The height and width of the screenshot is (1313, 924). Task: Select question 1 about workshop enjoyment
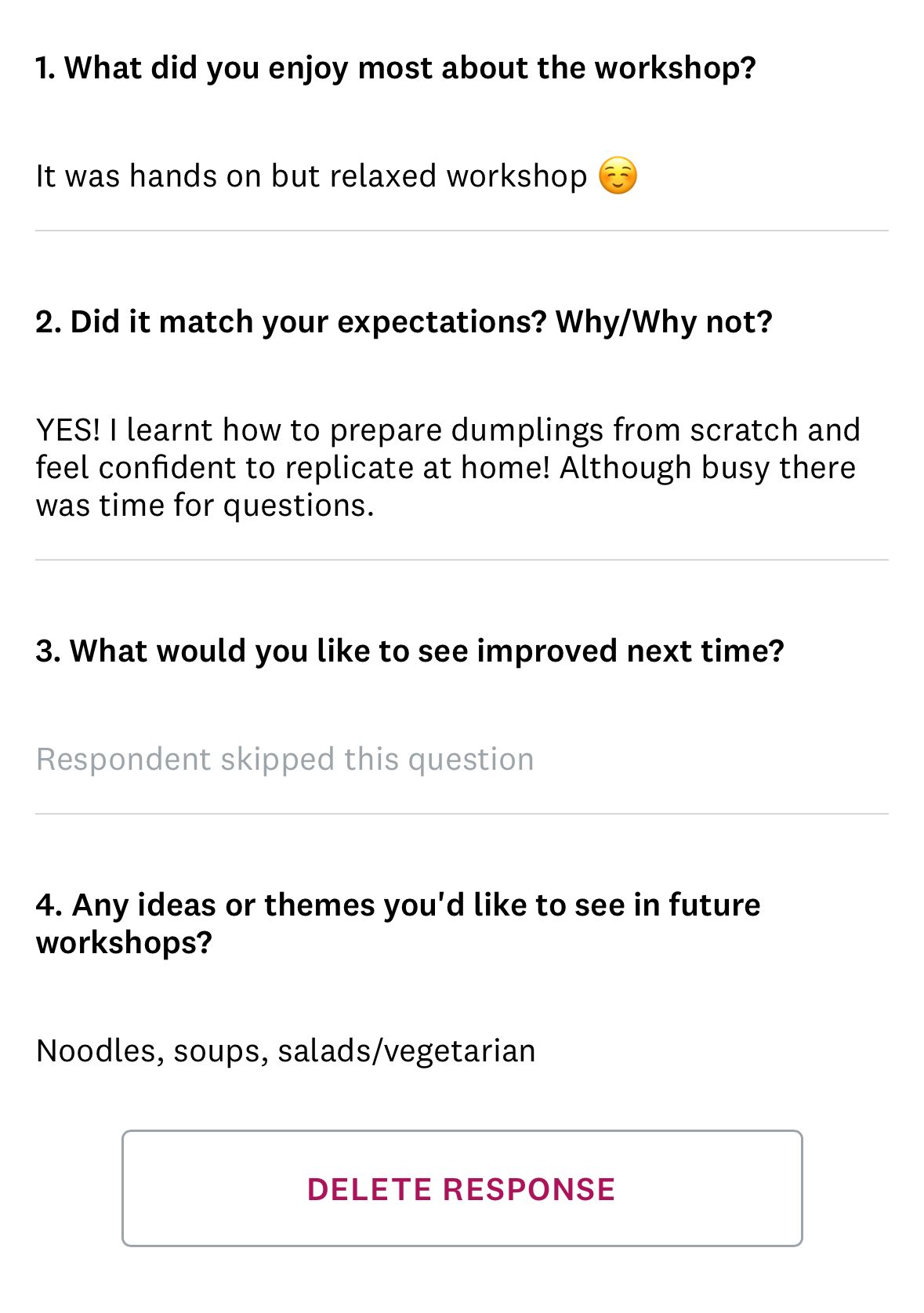[x=396, y=68]
